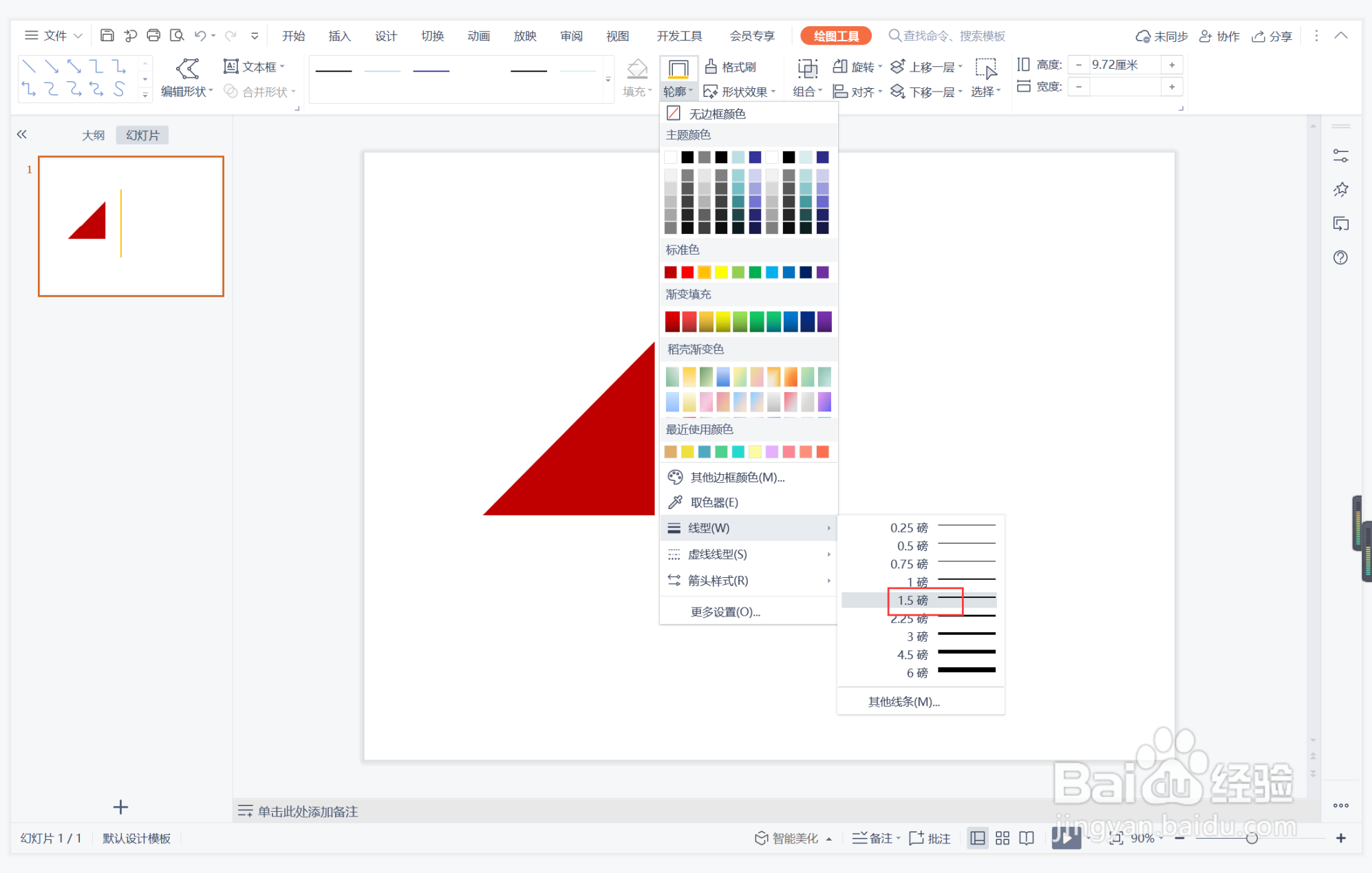Click the Fill (填充) paint bucket icon
The width and height of the screenshot is (1372, 873).
637,68
